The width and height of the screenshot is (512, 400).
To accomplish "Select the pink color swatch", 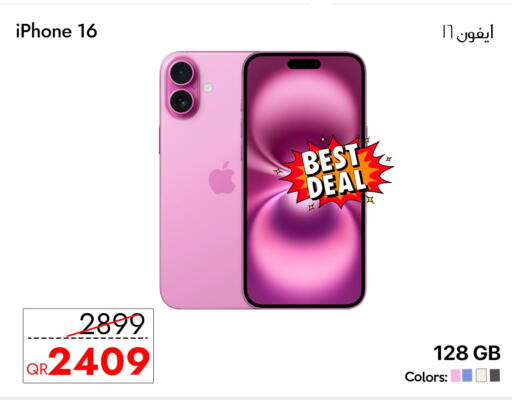I will click(x=456, y=375).
